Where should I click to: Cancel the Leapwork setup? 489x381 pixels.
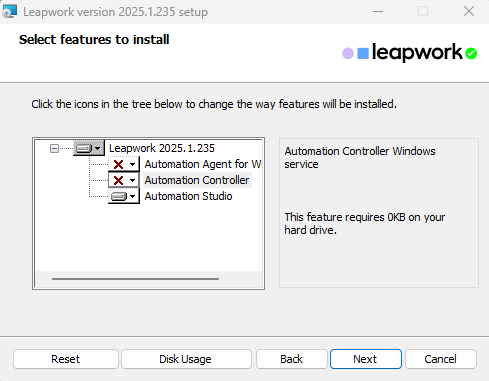point(441,359)
